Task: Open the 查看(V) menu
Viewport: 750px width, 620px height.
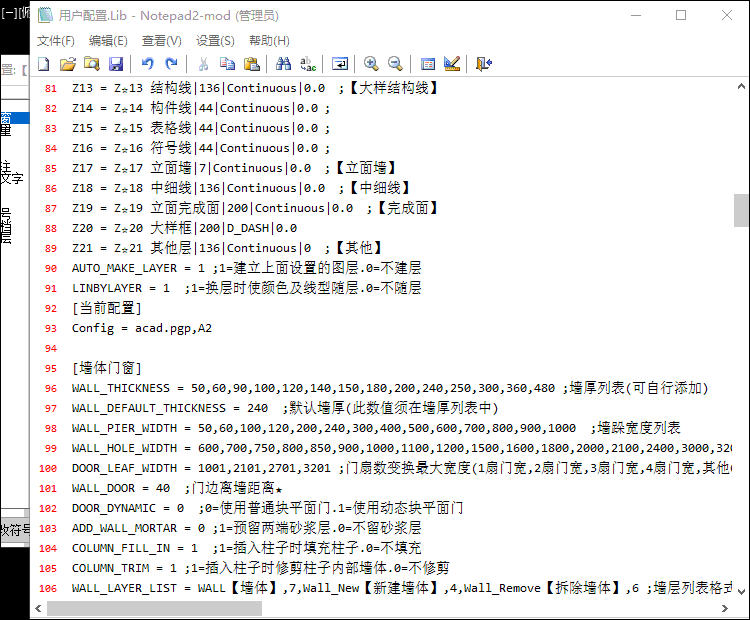Action: coord(162,41)
